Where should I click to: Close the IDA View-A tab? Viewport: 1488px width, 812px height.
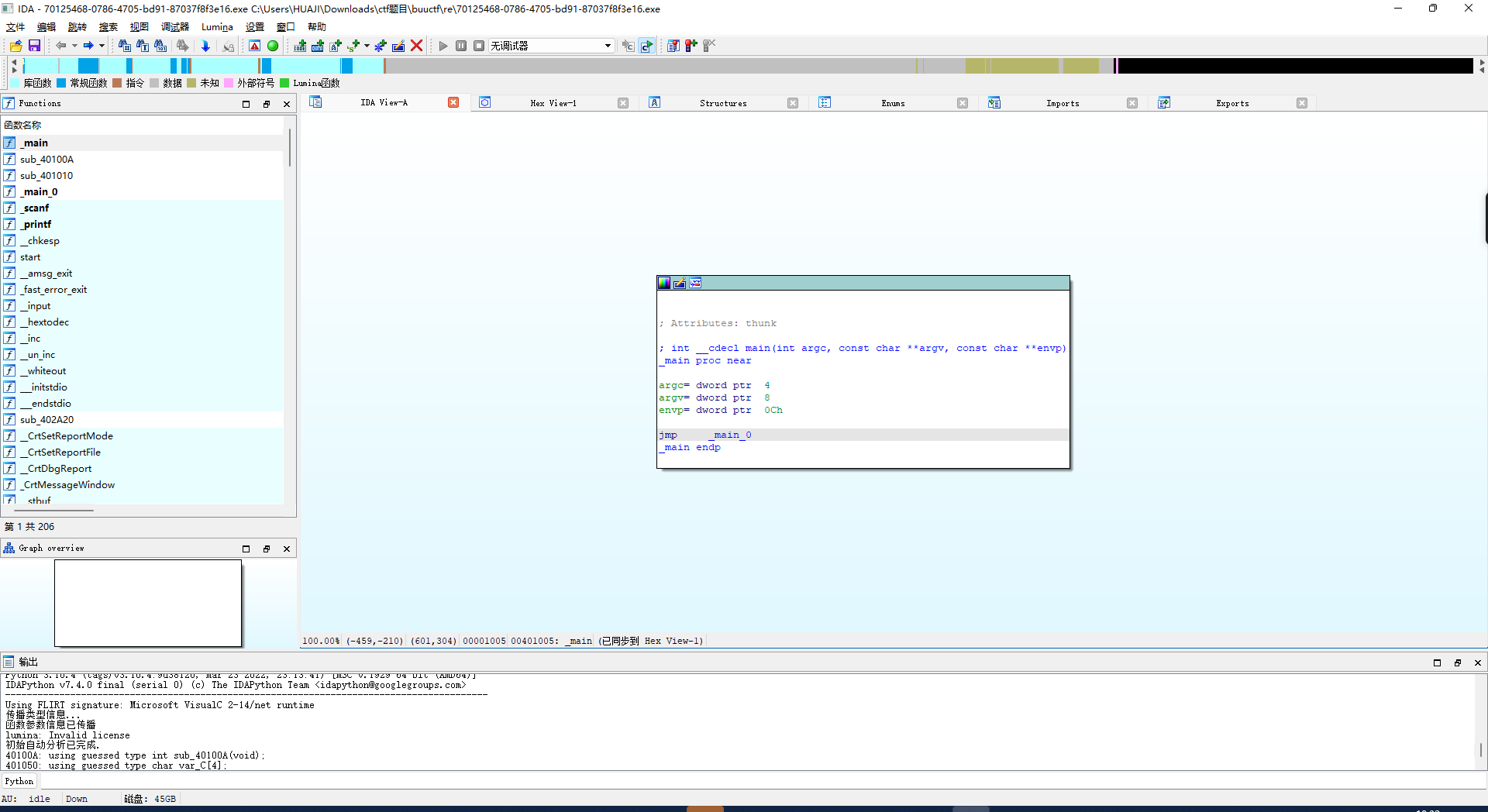tap(453, 102)
